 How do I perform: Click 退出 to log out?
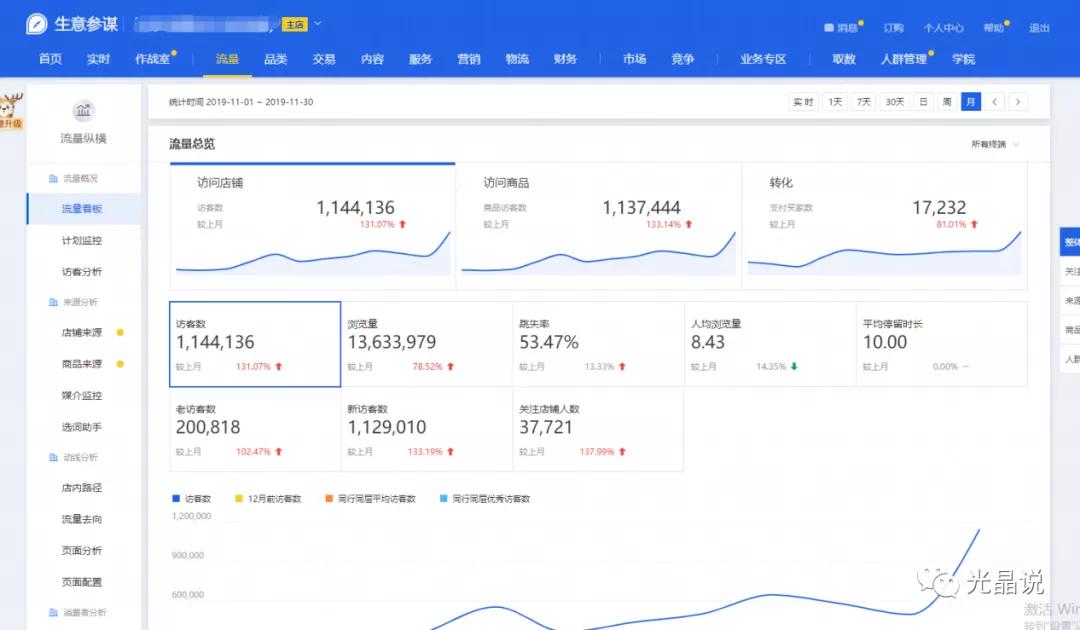[1039, 28]
